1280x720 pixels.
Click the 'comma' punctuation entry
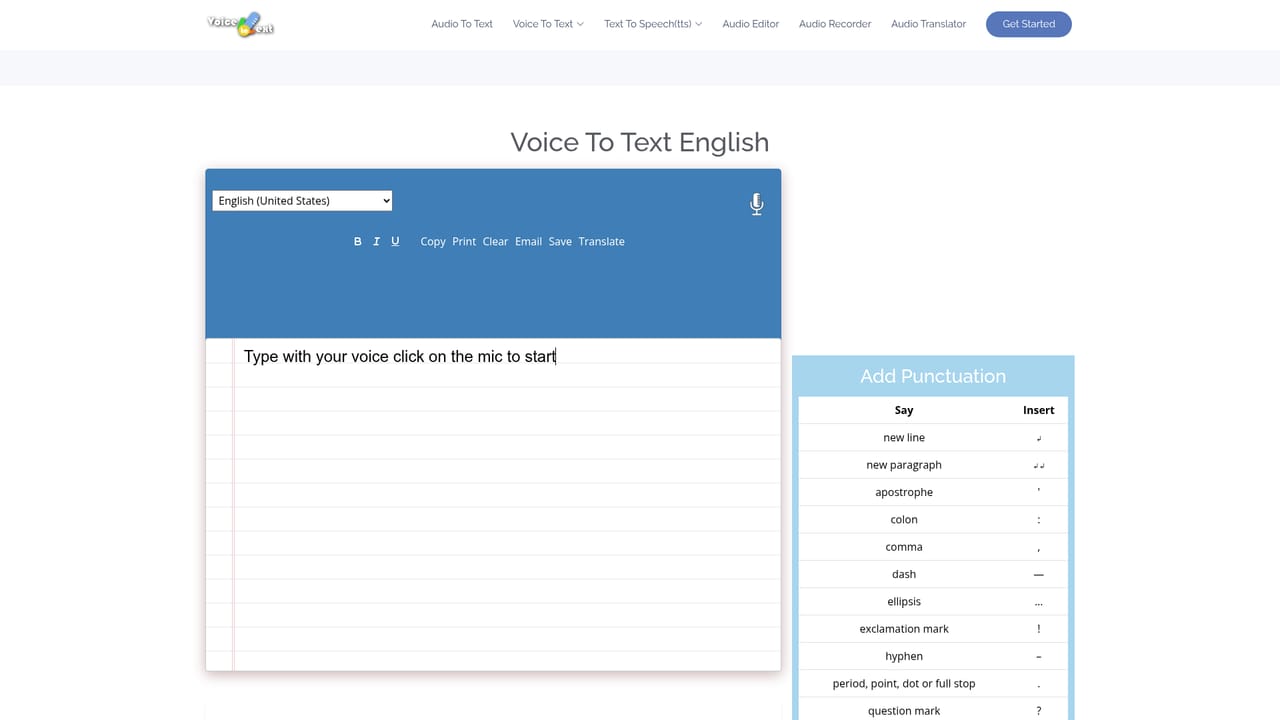(x=933, y=547)
